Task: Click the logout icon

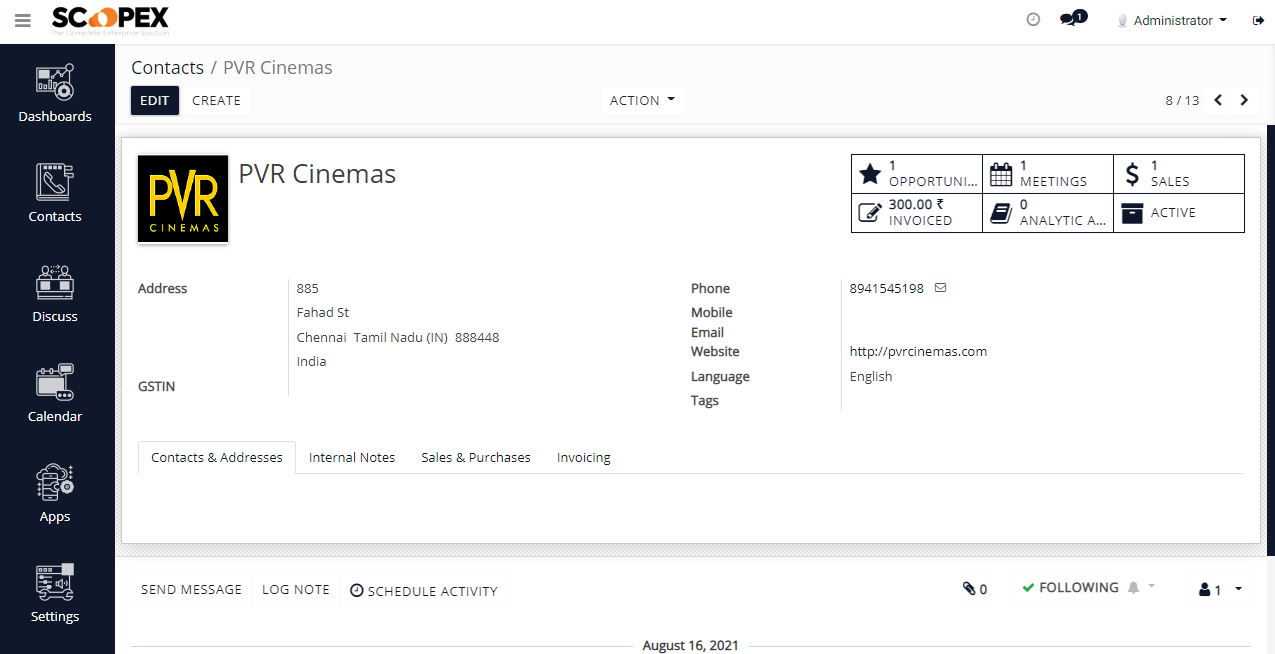Action: 1258,20
